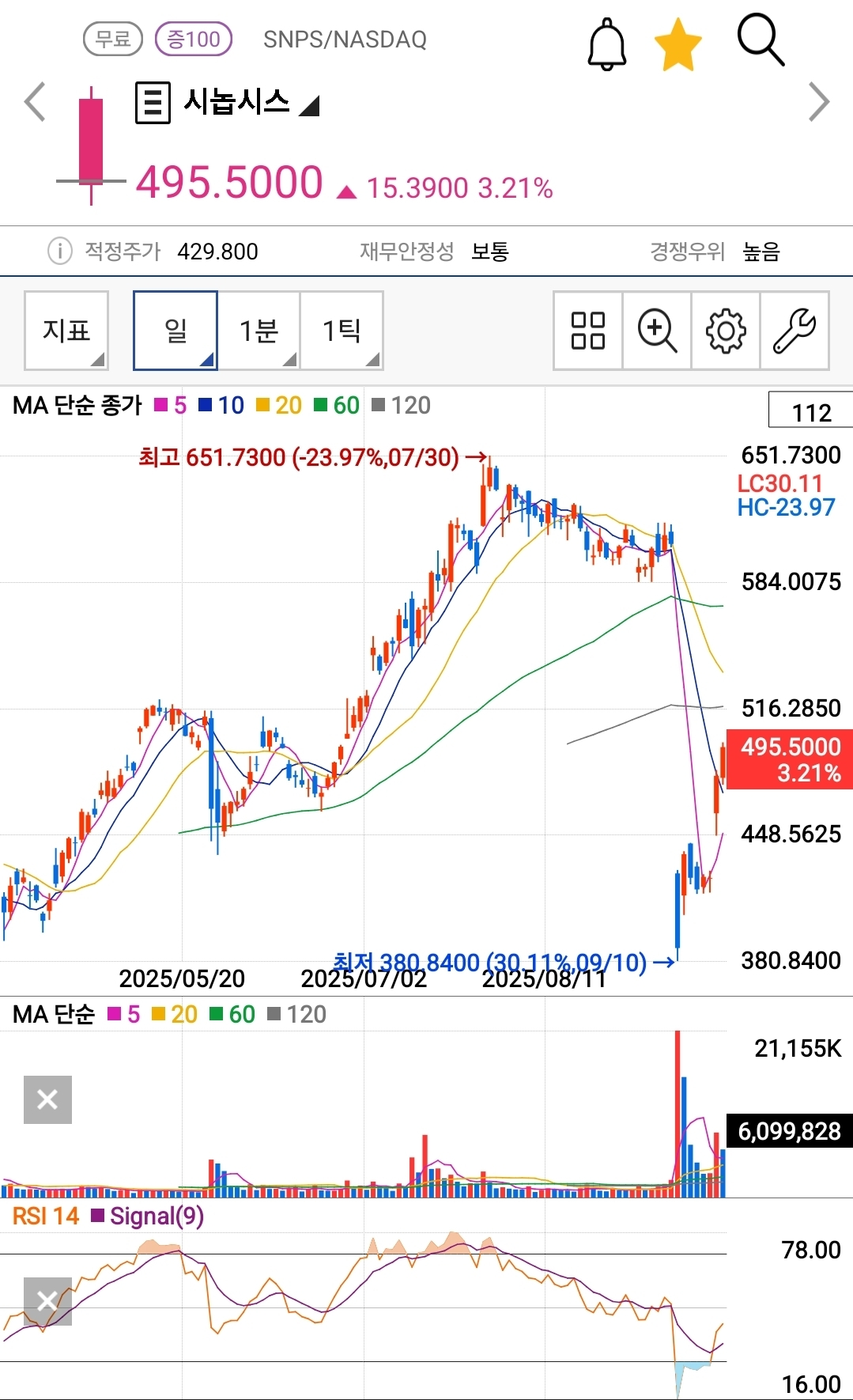Click the MA 단순 종가 legend title
Image resolution: width=853 pixels, height=1400 pixels.
[77, 405]
